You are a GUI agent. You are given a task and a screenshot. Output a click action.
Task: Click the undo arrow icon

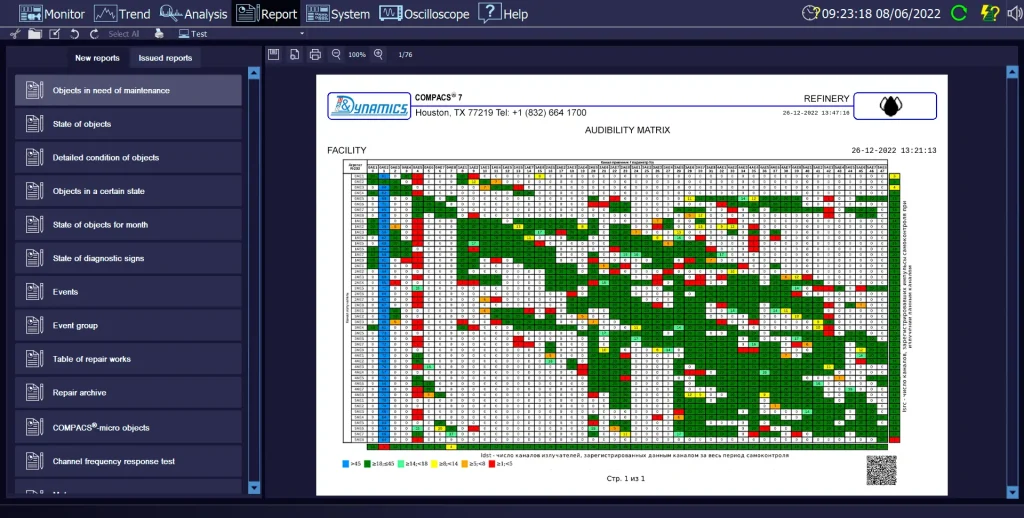pos(75,34)
